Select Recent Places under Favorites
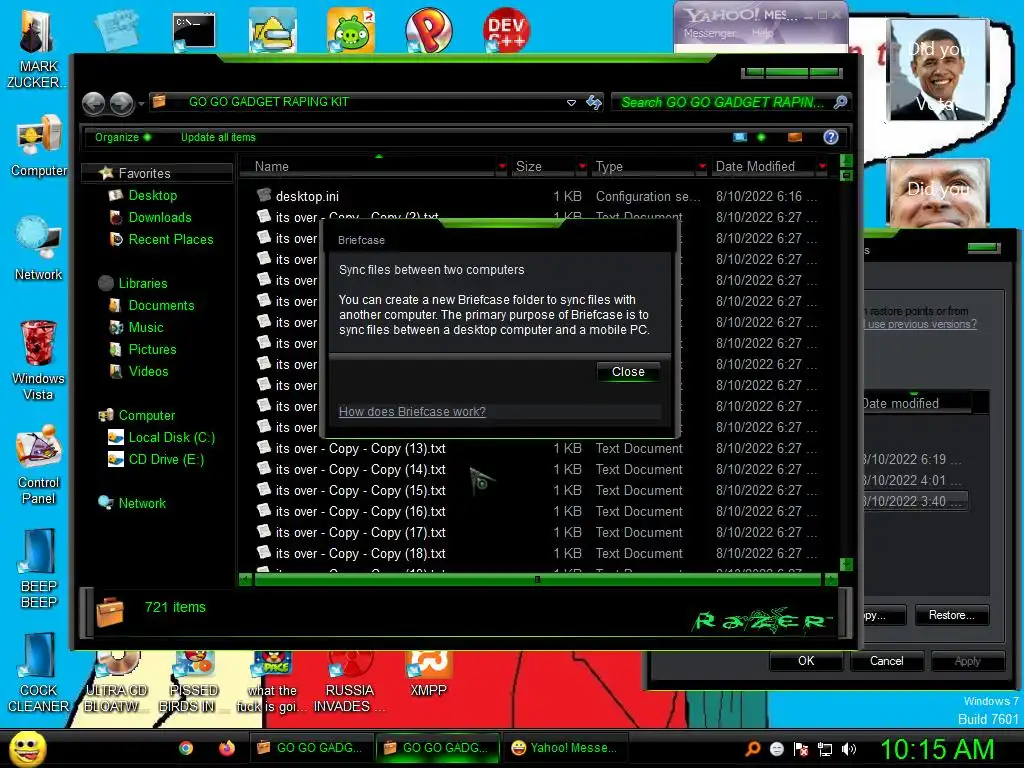Screen dimensions: 1024x768 [x=170, y=240]
